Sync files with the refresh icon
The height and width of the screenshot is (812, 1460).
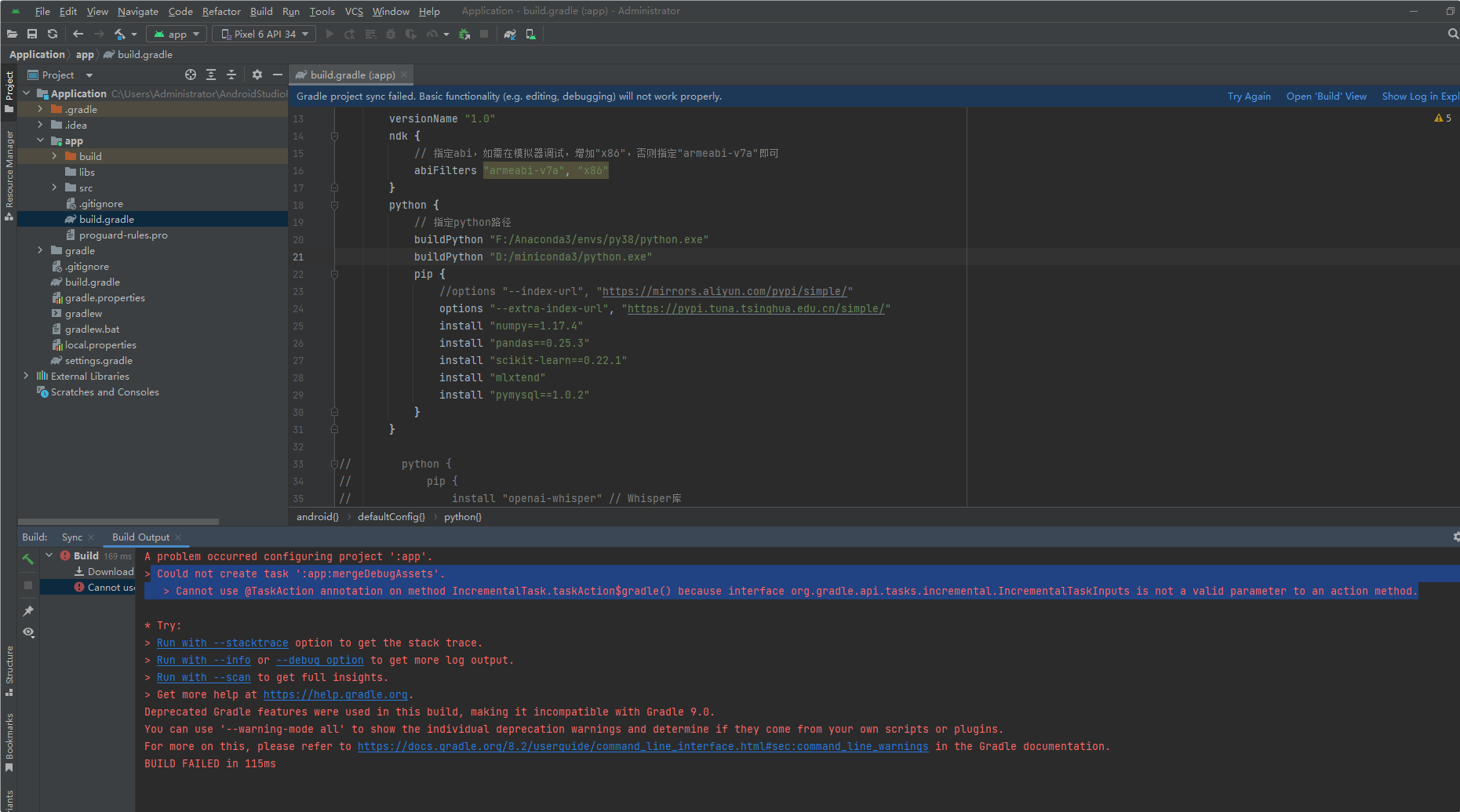click(x=53, y=34)
